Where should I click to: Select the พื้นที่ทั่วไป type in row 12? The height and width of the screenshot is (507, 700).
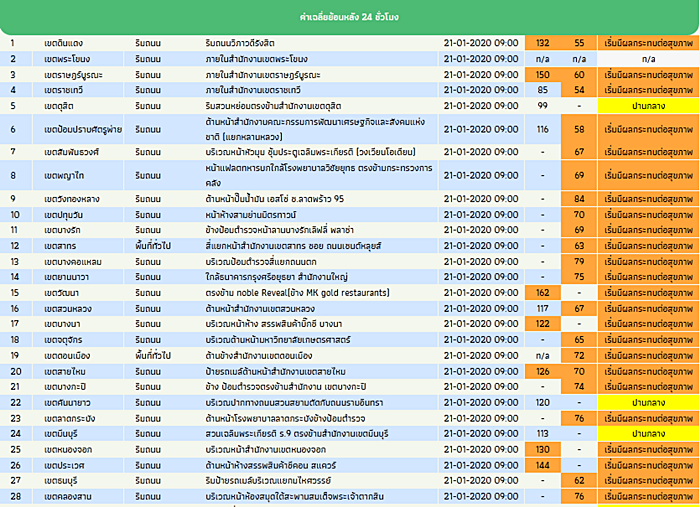(158, 245)
